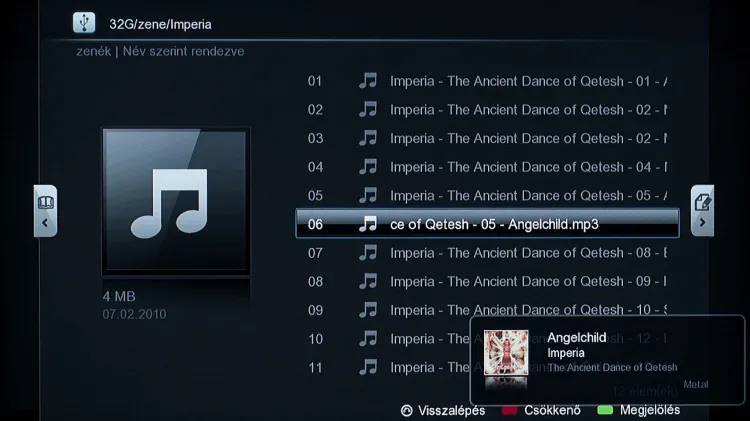Click music note icon of track 09
The height and width of the screenshot is (421, 750).
368,310
